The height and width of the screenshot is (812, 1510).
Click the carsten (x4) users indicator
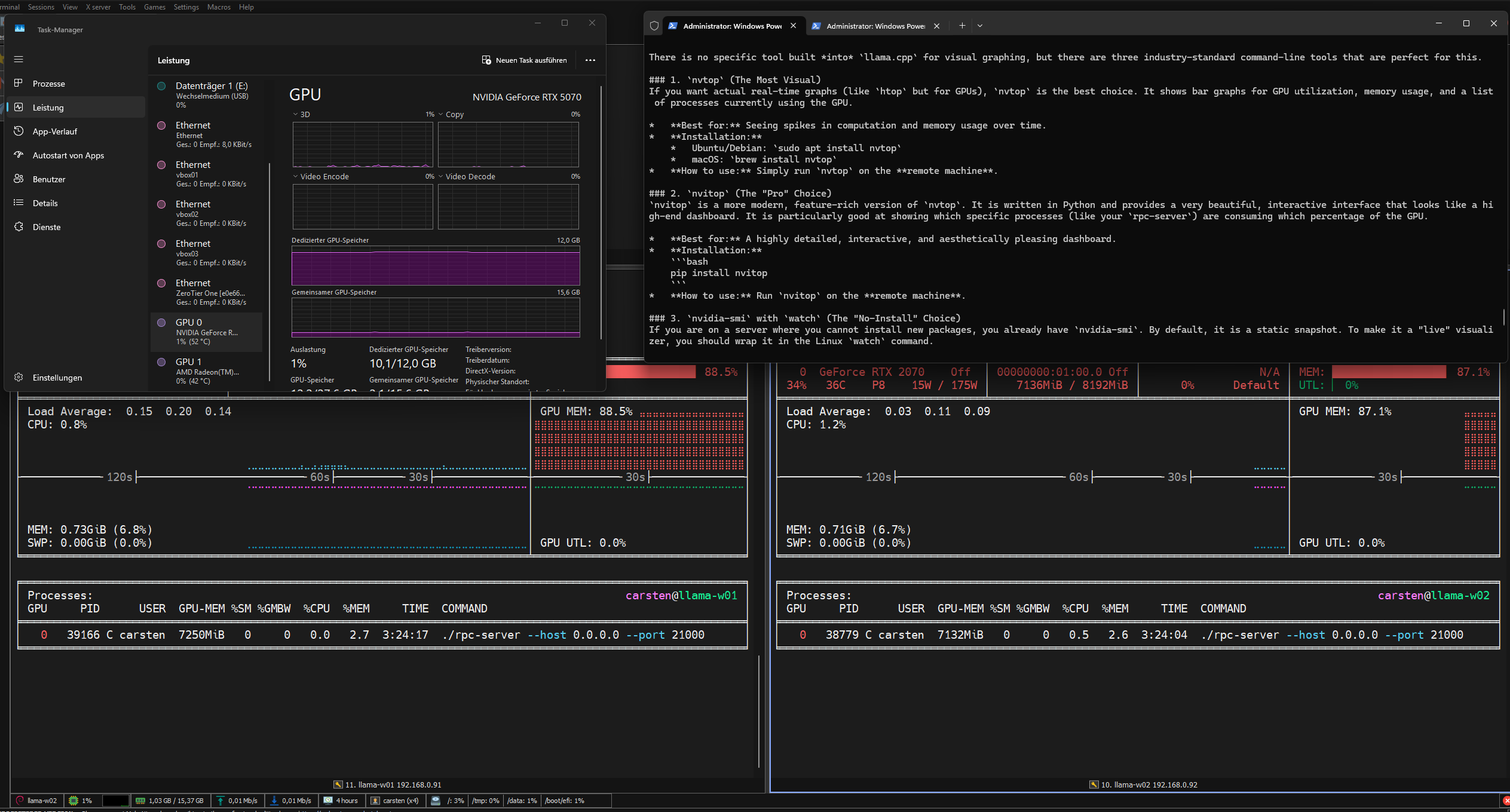coord(395,801)
